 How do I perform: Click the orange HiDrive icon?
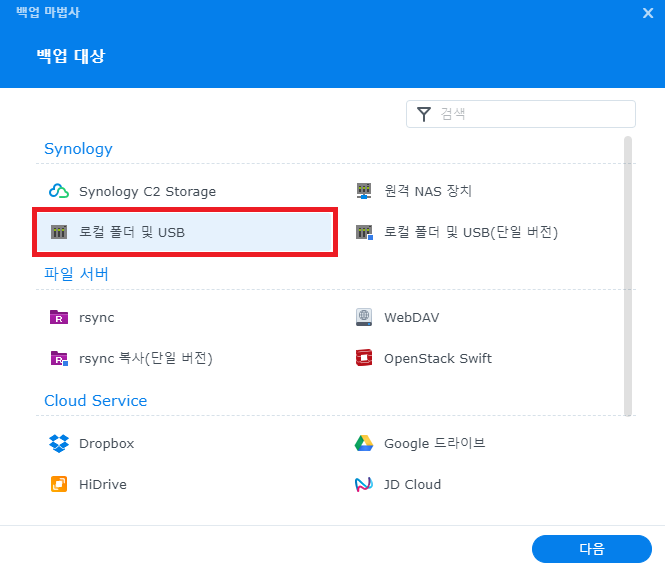pyautogui.click(x=59, y=484)
